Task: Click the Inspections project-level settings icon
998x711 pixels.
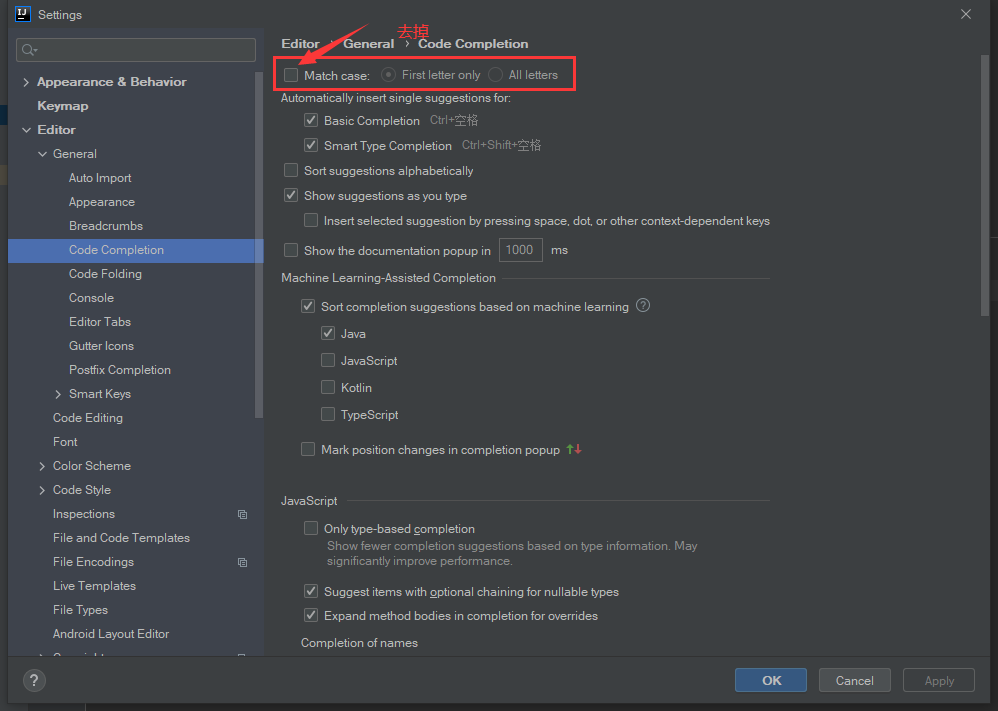Action: pos(242,514)
